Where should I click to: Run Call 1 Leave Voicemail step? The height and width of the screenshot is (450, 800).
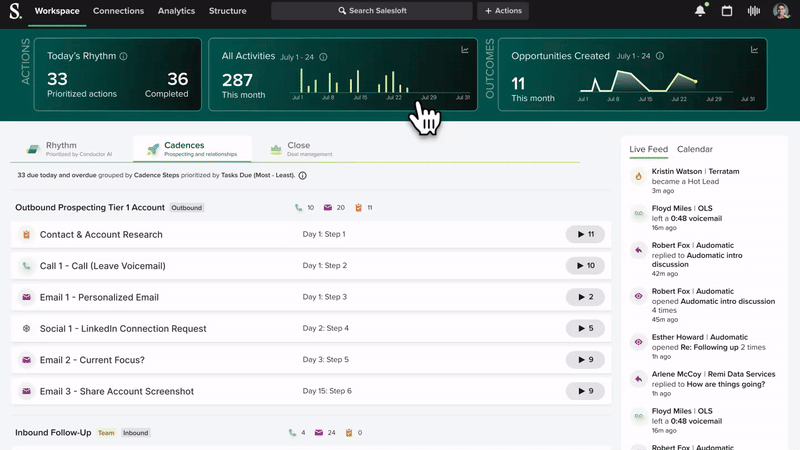pyautogui.click(x=585, y=265)
